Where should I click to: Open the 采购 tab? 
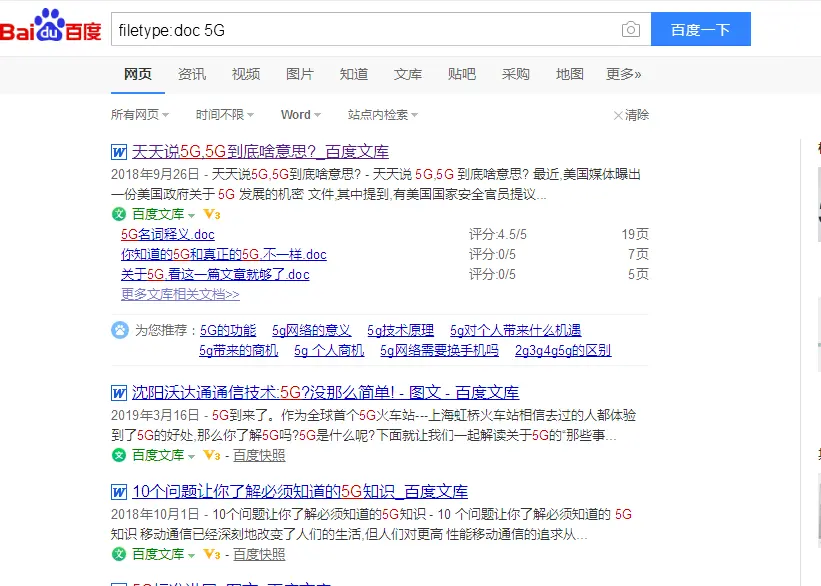coord(516,74)
